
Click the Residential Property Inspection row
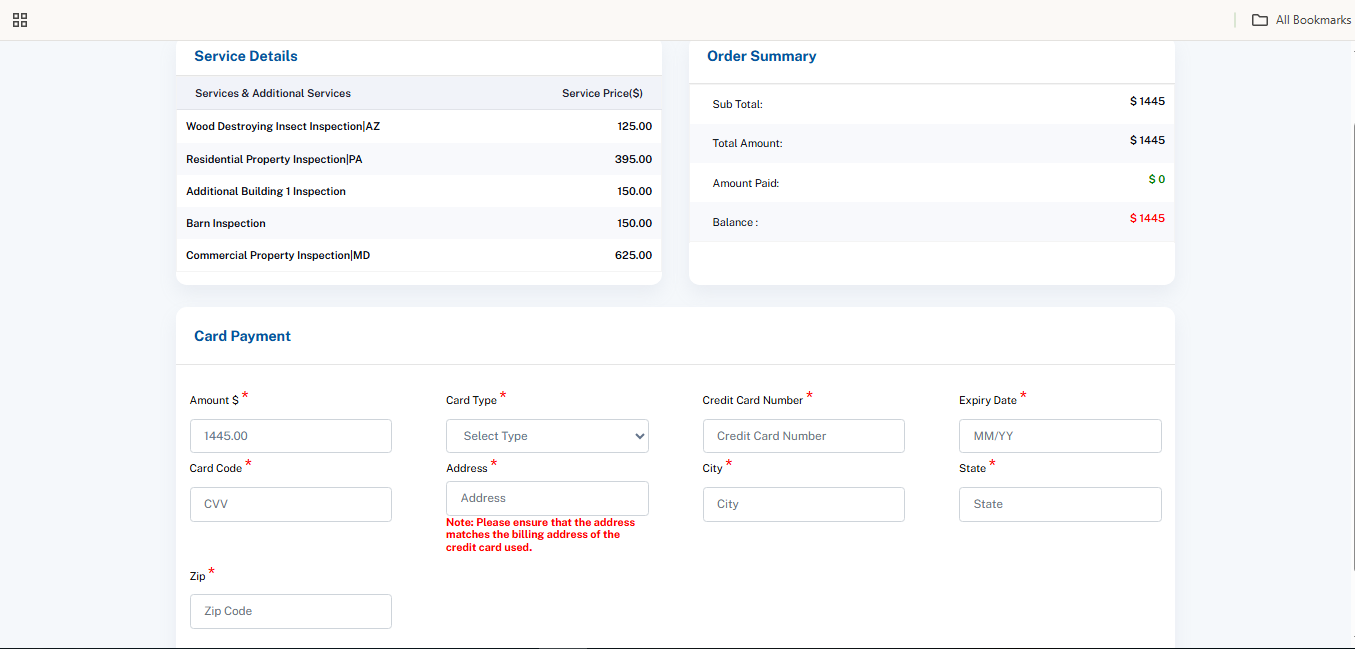(x=274, y=159)
